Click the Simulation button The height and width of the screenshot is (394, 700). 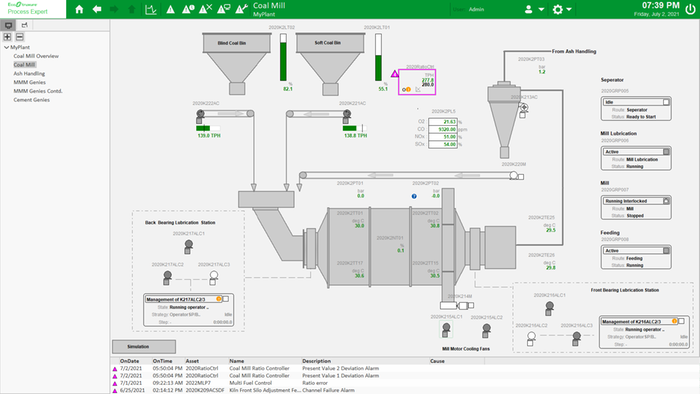click(144, 347)
